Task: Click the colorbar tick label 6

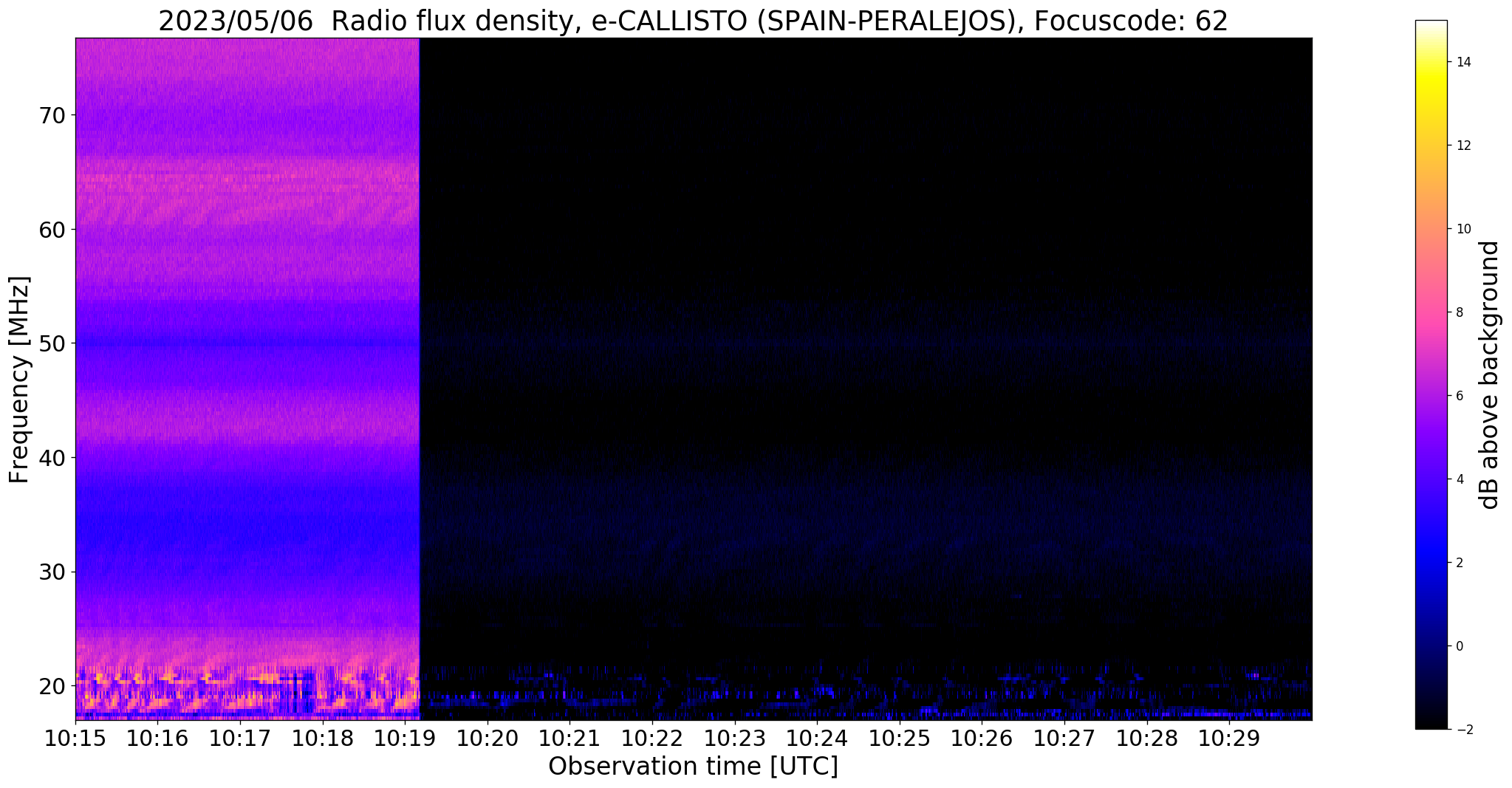Action: [1458, 396]
